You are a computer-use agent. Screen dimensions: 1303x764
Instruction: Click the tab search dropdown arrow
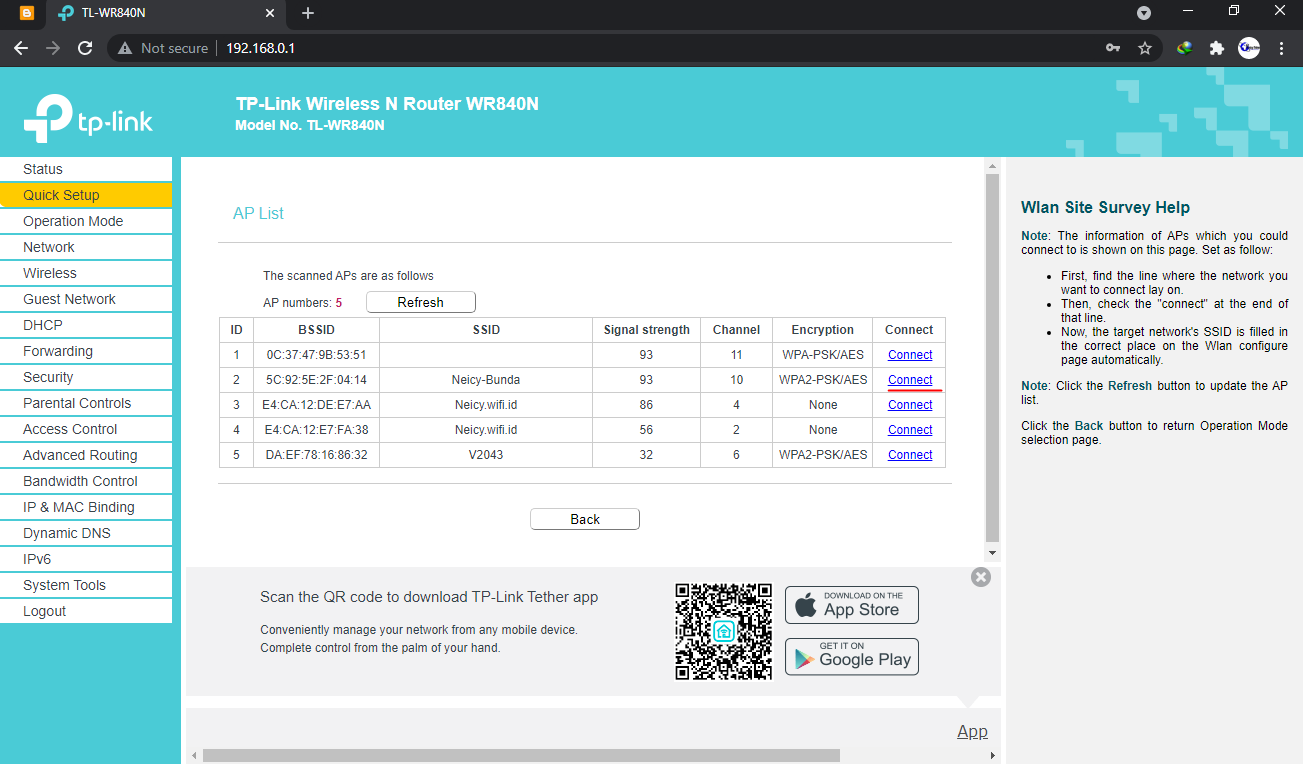[1144, 13]
